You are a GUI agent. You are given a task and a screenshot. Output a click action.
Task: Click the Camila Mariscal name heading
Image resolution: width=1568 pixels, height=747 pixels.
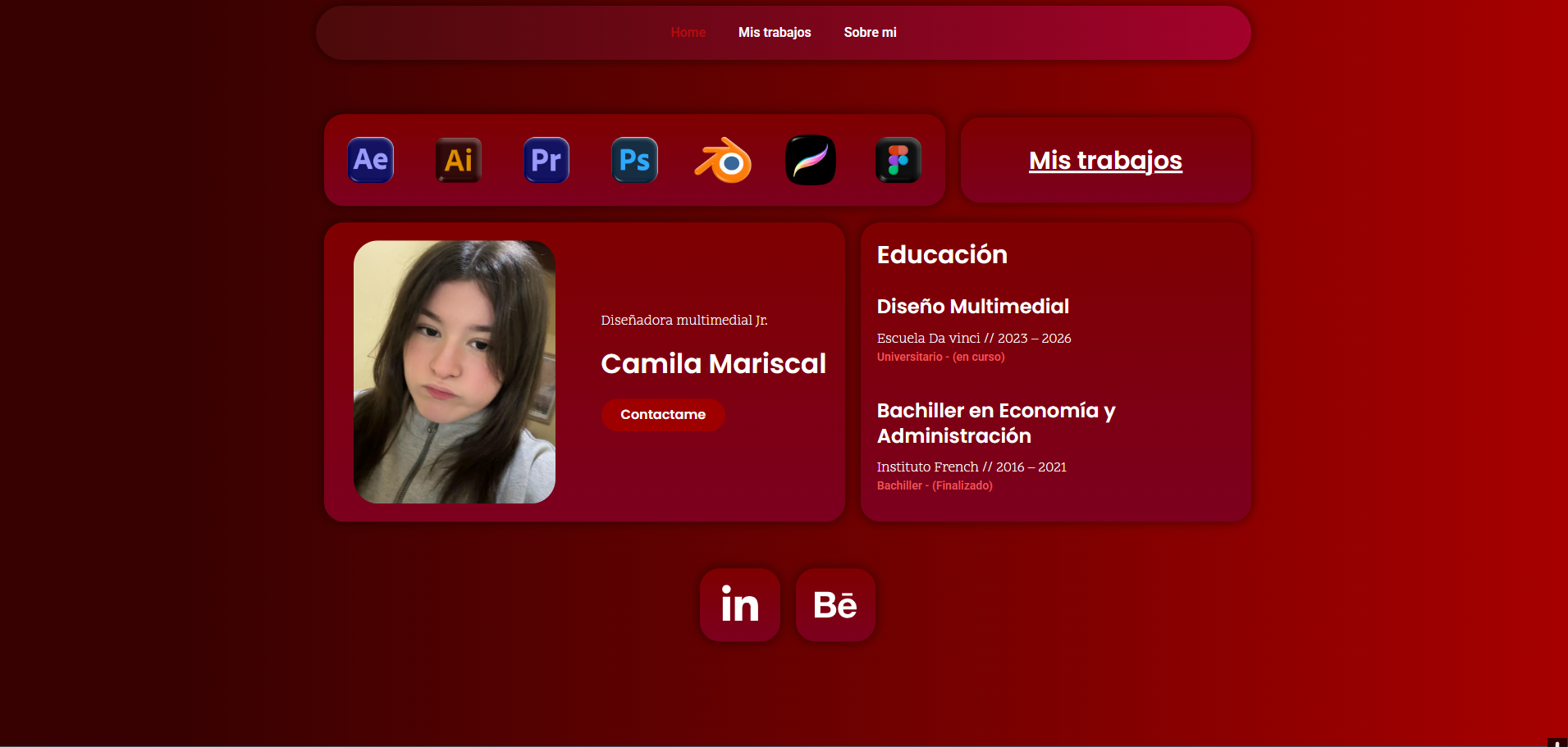714,363
